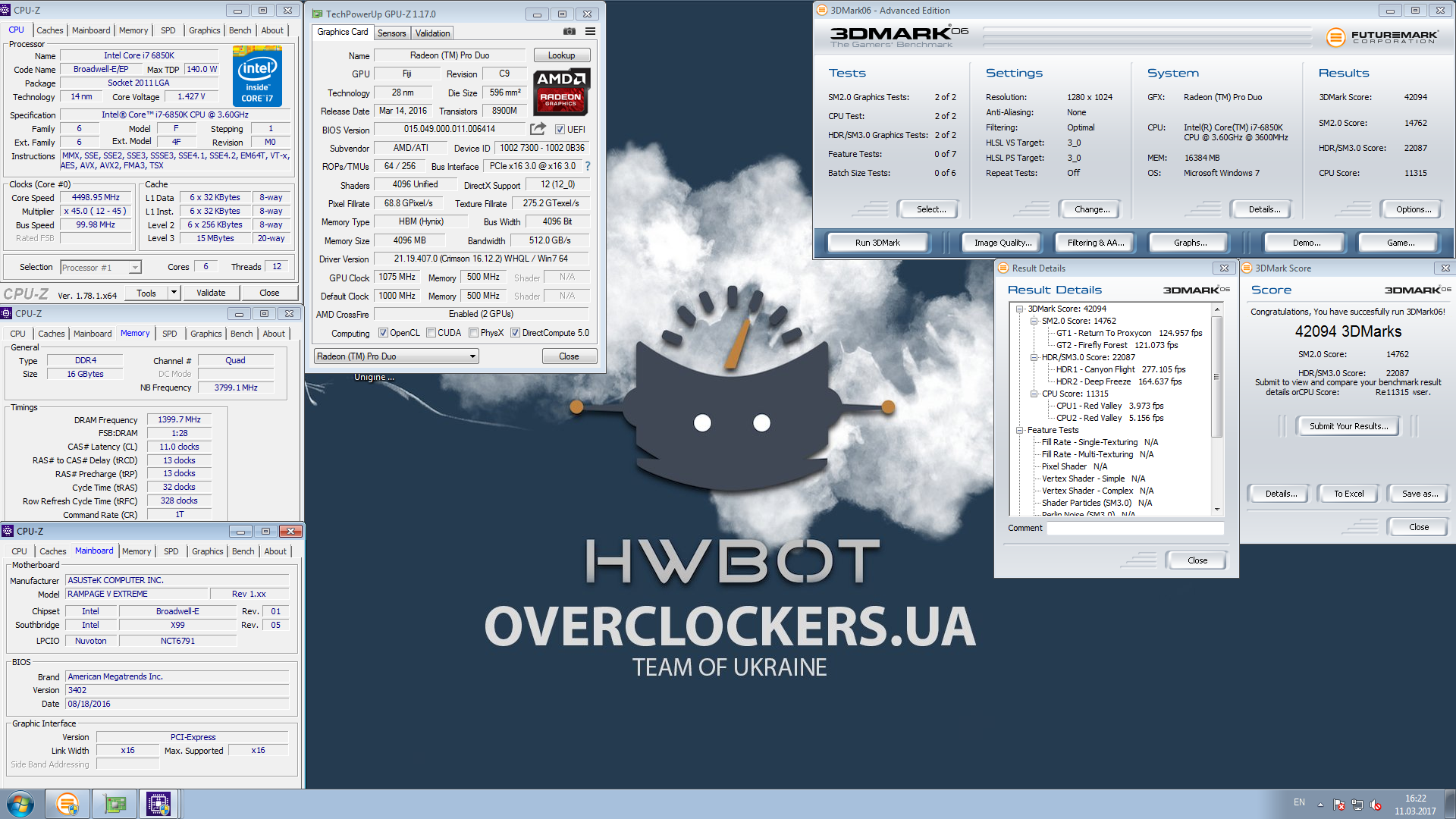Open GPU-Z from the taskbar
1456x819 pixels.
pyautogui.click(x=115, y=804)
